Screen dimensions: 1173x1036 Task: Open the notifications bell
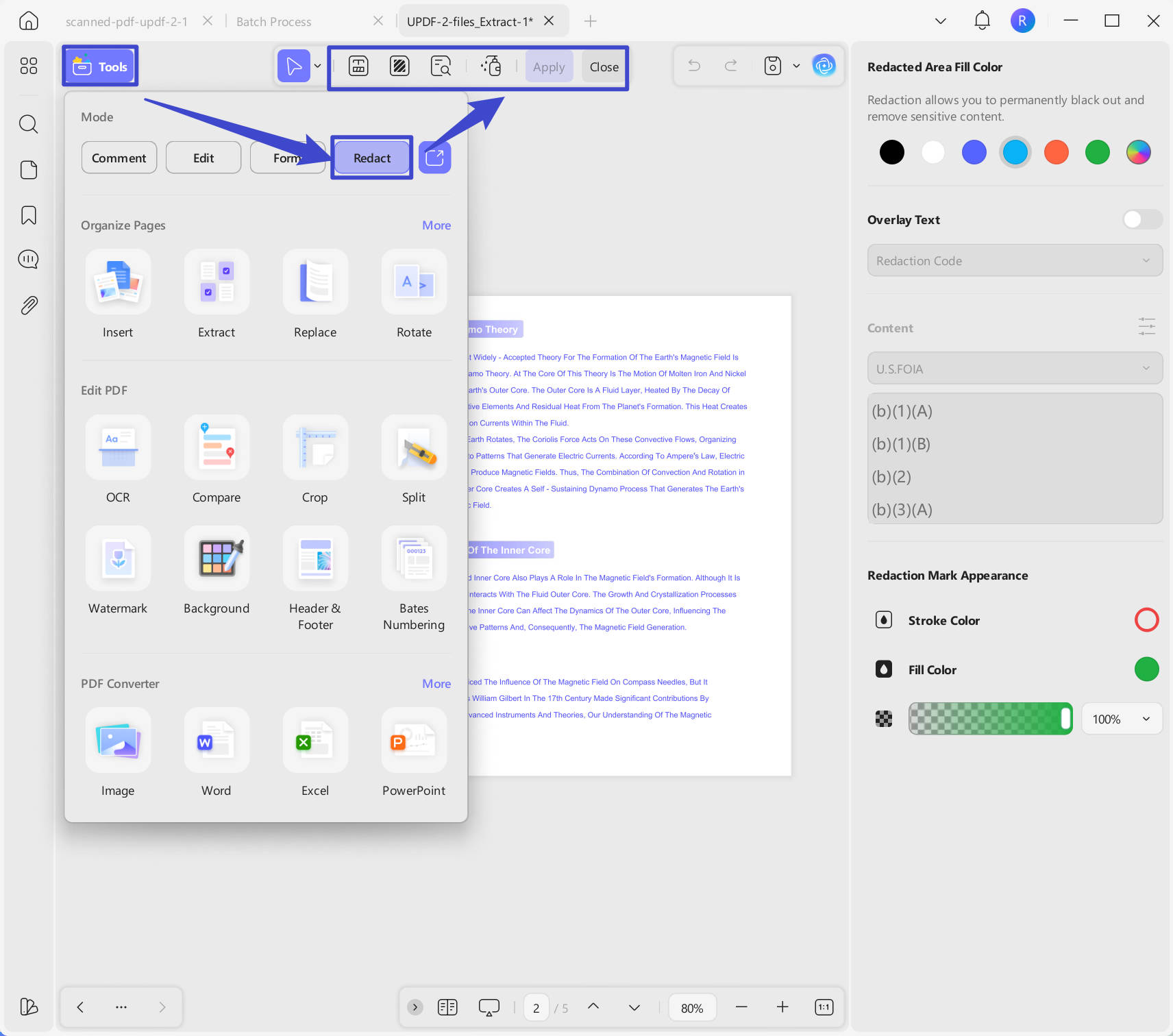click(982, 21)
